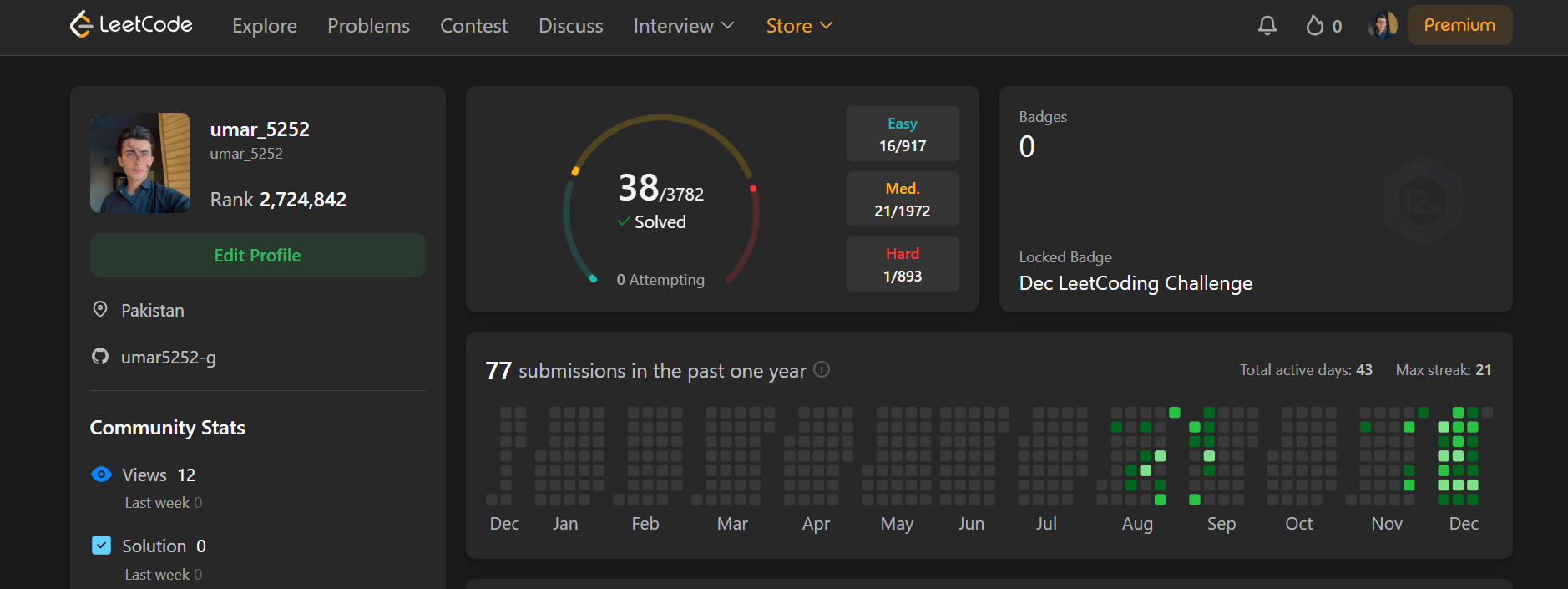
Task: Click the locked Dec LeetCoding badge icon
Action: pyautogui.click(x=1422, y=201)
